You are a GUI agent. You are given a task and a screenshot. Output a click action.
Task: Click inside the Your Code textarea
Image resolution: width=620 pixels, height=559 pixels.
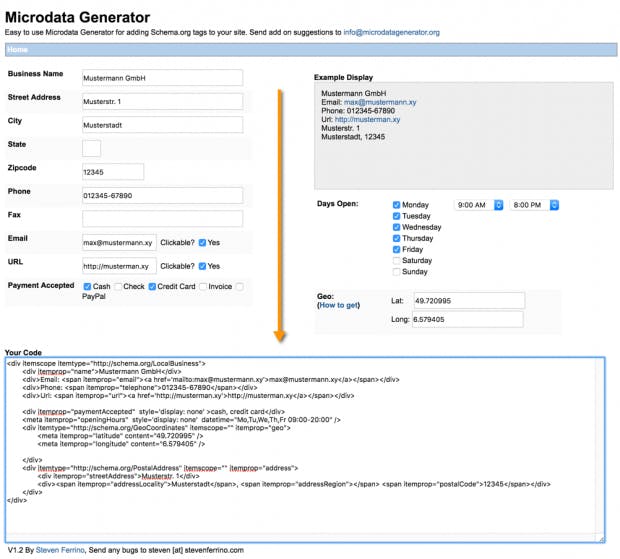point(305,449)
